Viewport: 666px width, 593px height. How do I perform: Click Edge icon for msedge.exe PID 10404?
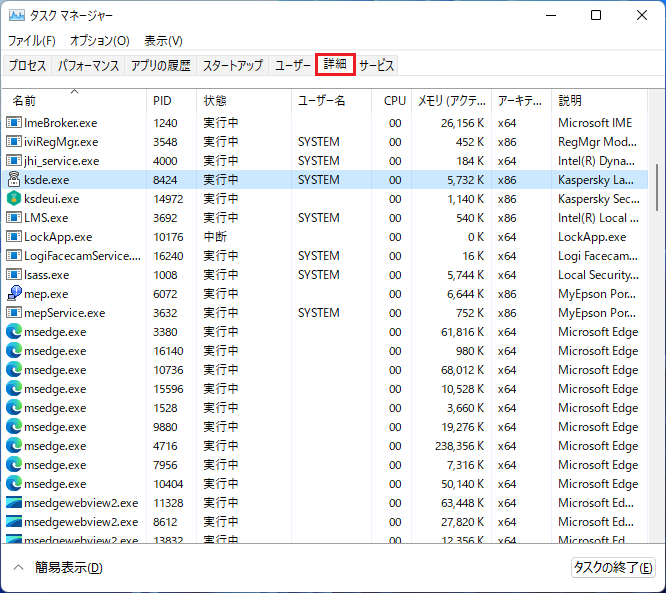[14, 483]
